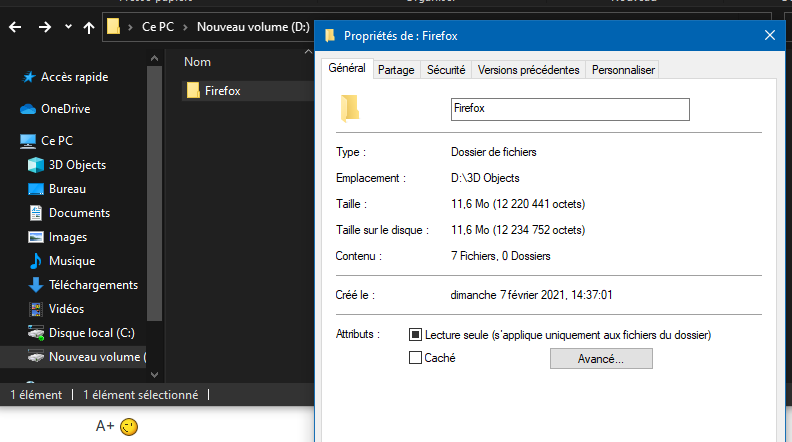792x442 pixels.
Task: Click the 'Dossier de fichiers' type value
Action: pyautogui.click(x=493, y=152)
